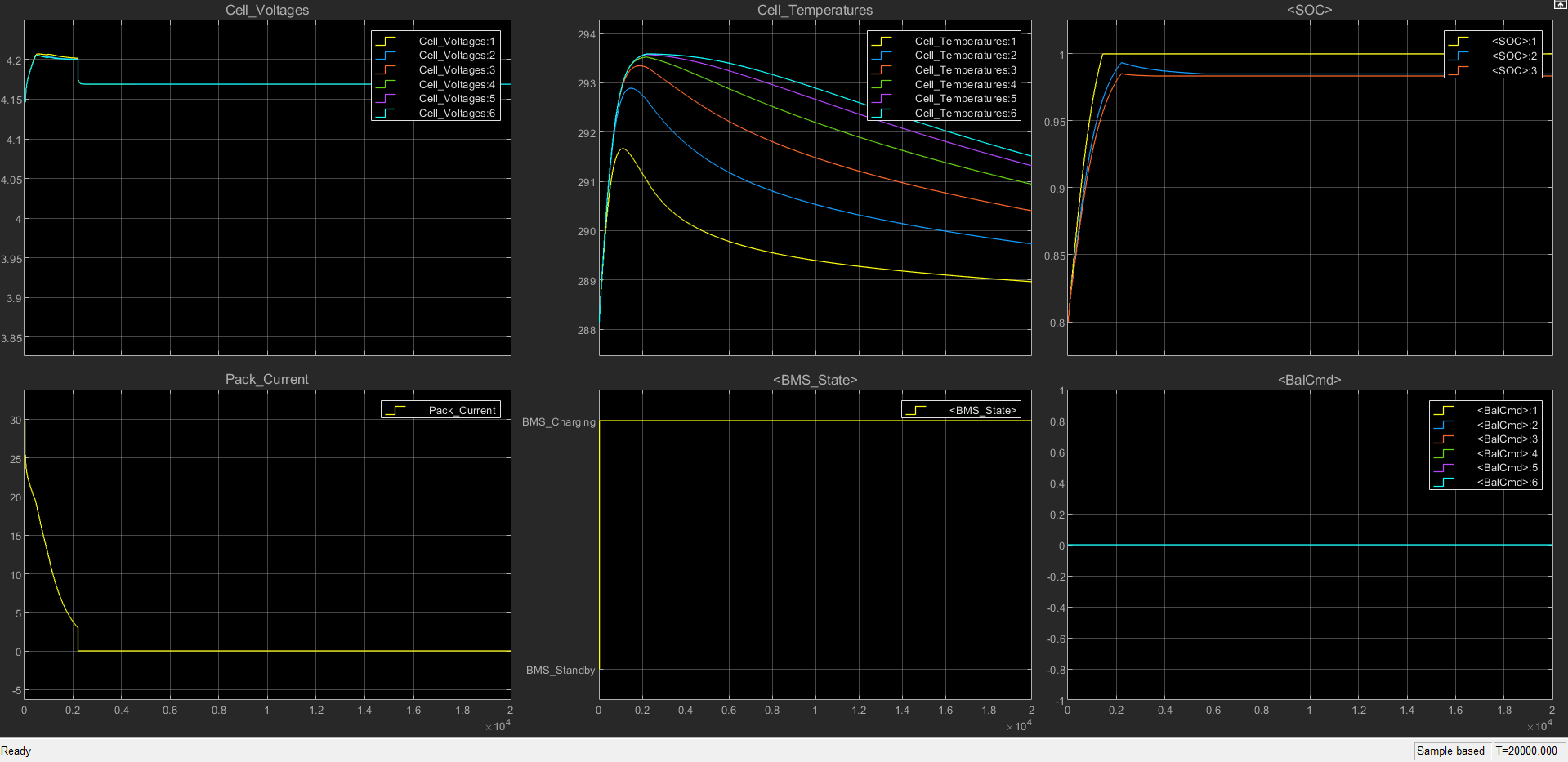Click the green Cell_Temperatures:4 legend line icon

[x=882, y=85]
